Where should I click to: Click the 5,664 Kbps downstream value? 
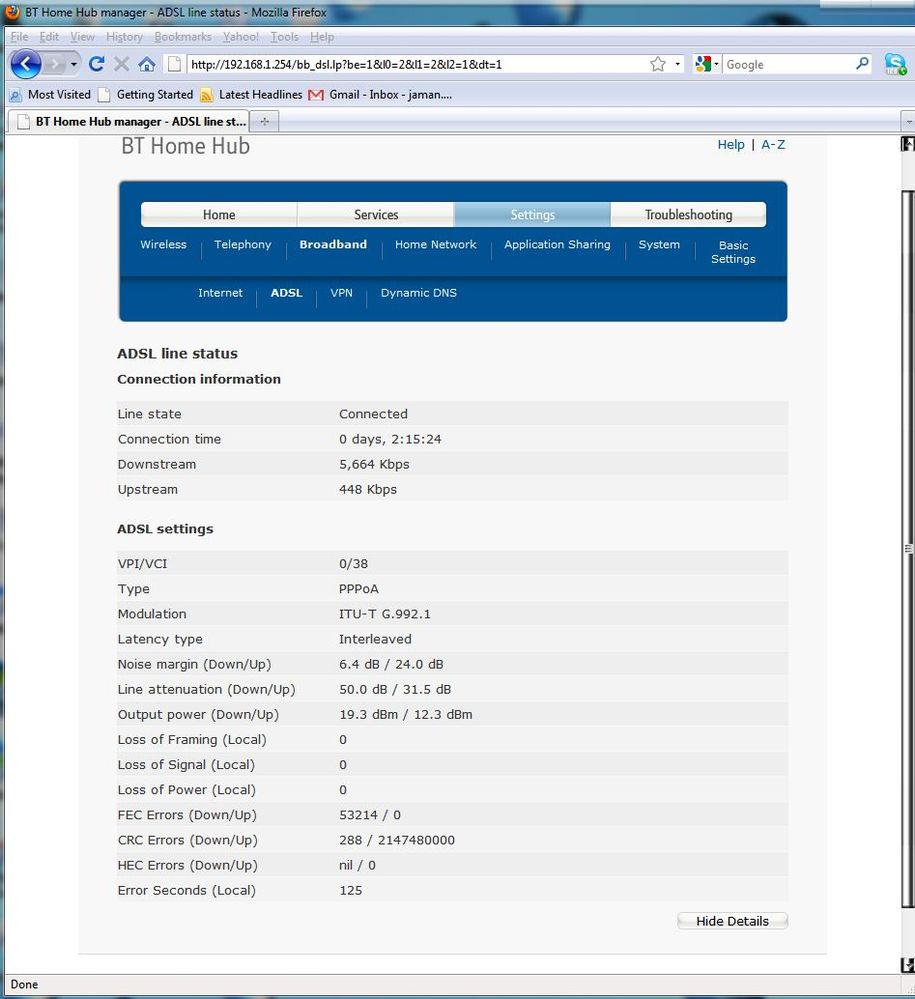(x=374, y=464)
